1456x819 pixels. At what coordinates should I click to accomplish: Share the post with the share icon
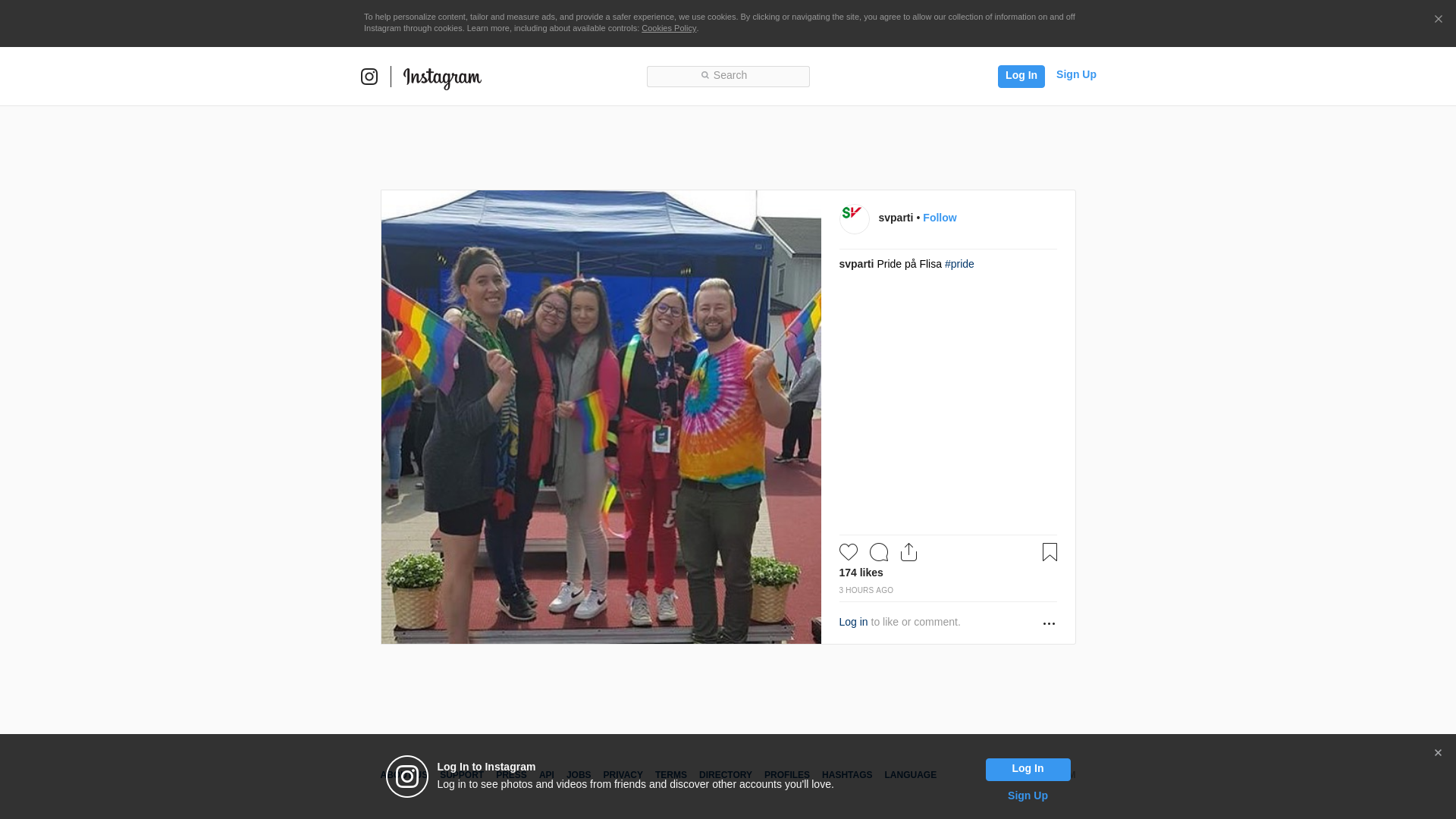(908, 552)
